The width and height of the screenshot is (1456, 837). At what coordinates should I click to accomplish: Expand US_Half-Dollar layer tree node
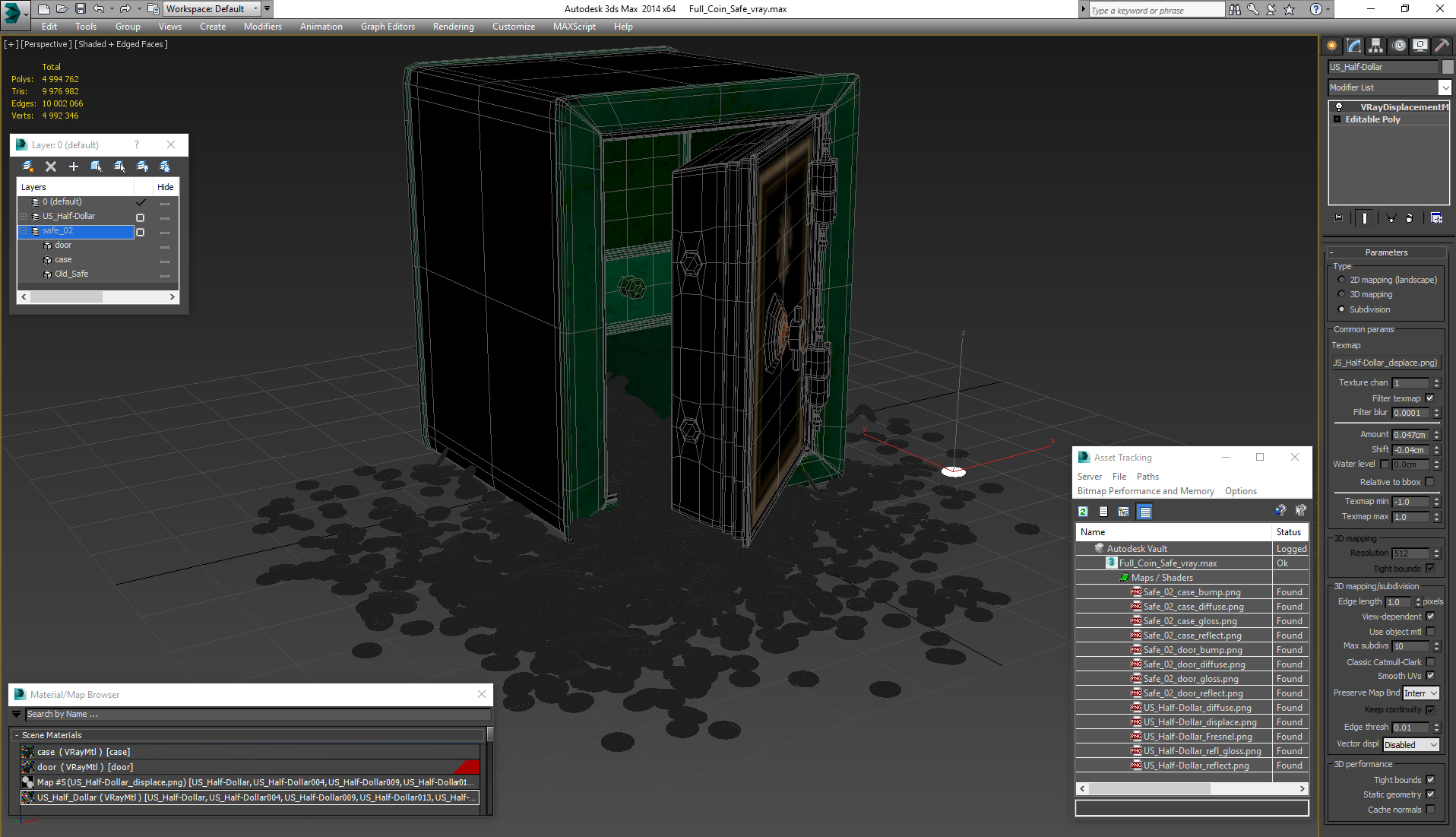point(24,217)
